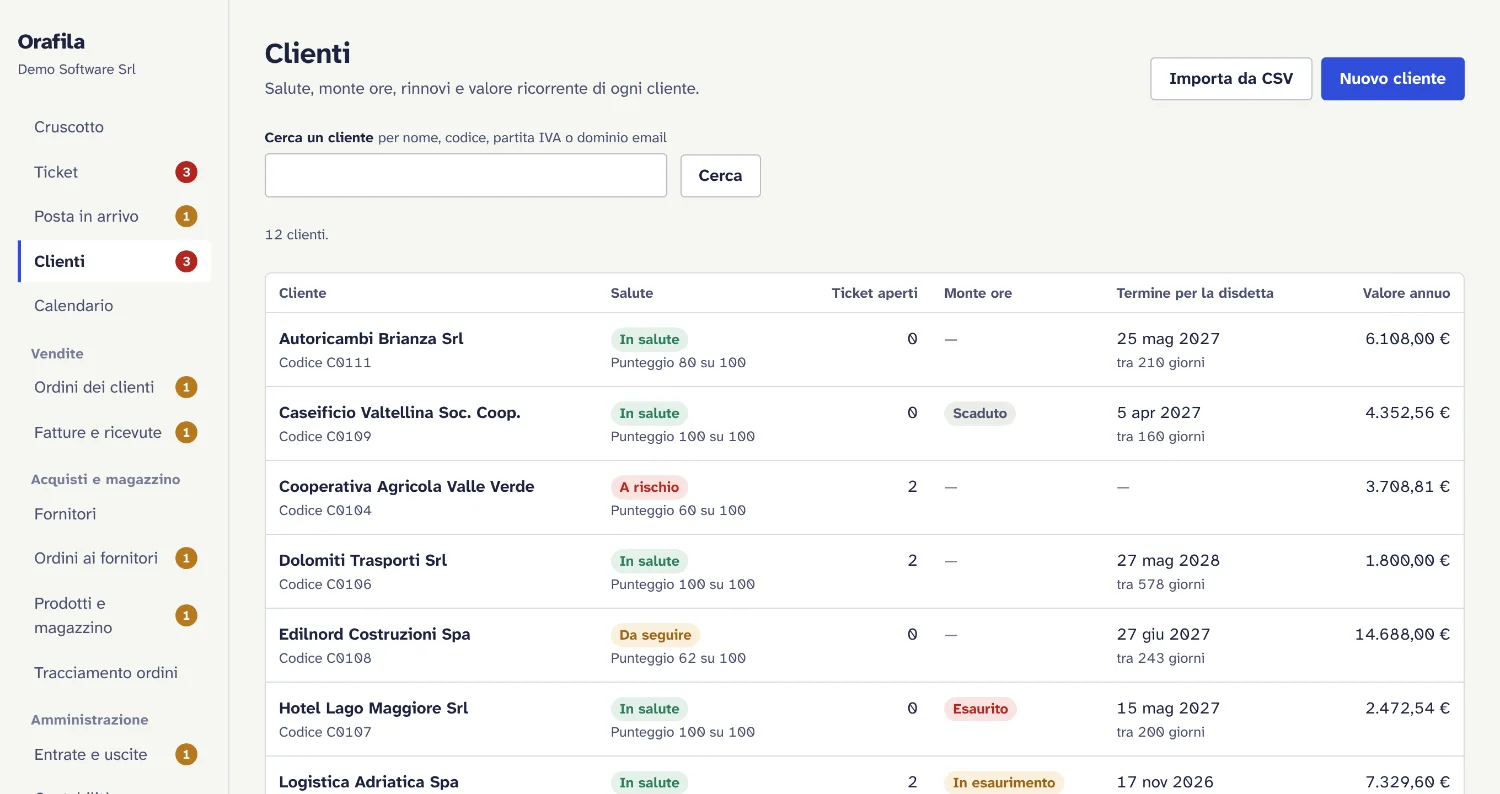Click the Esaurito monte ore badge

click(980, 709)
